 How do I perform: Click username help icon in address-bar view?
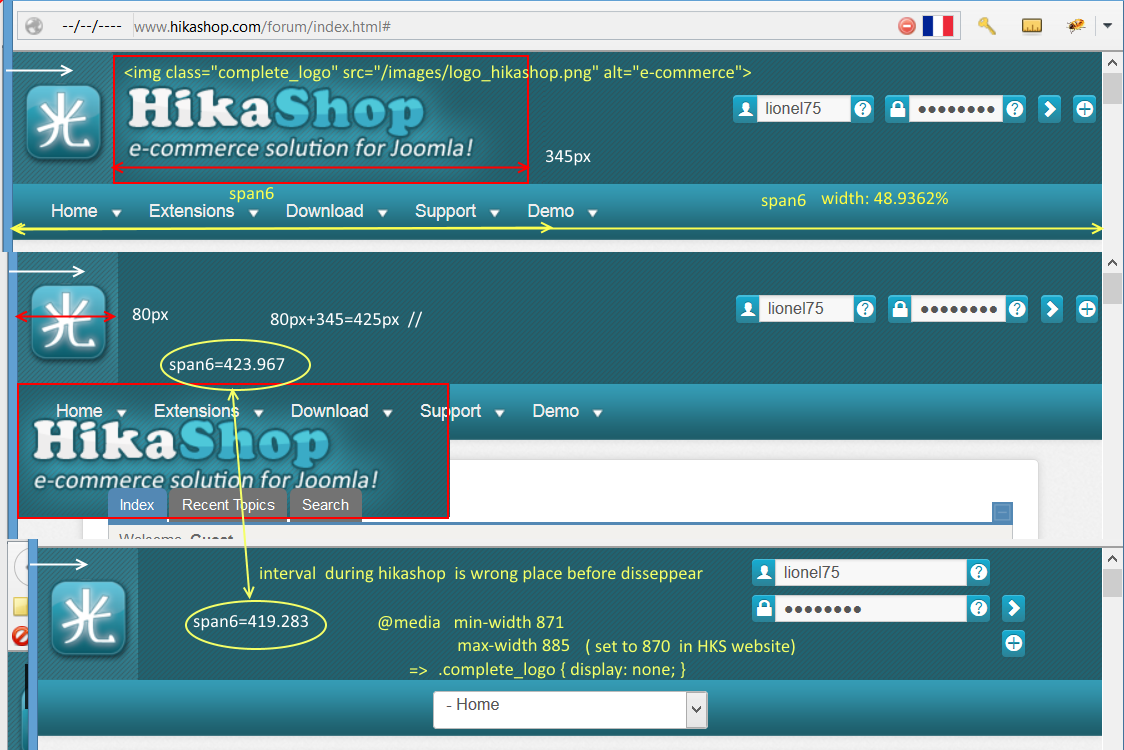[x=863, y=109]
